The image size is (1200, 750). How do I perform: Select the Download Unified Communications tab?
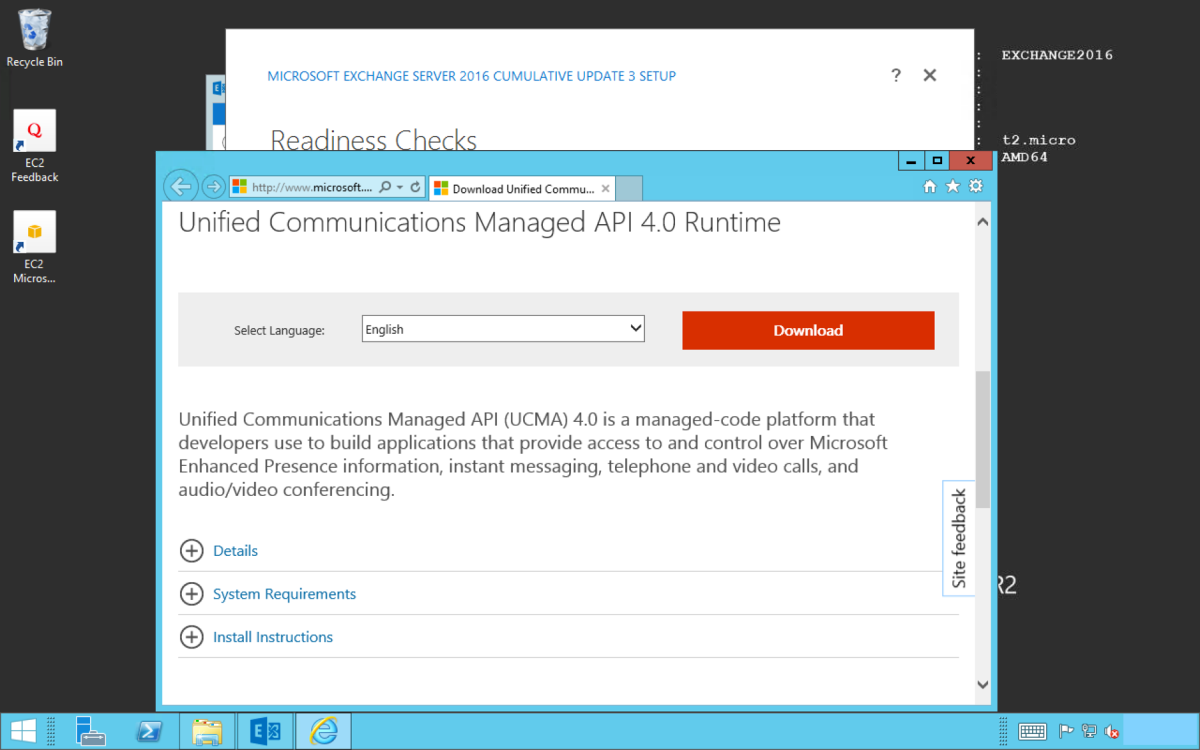(520, 188)
